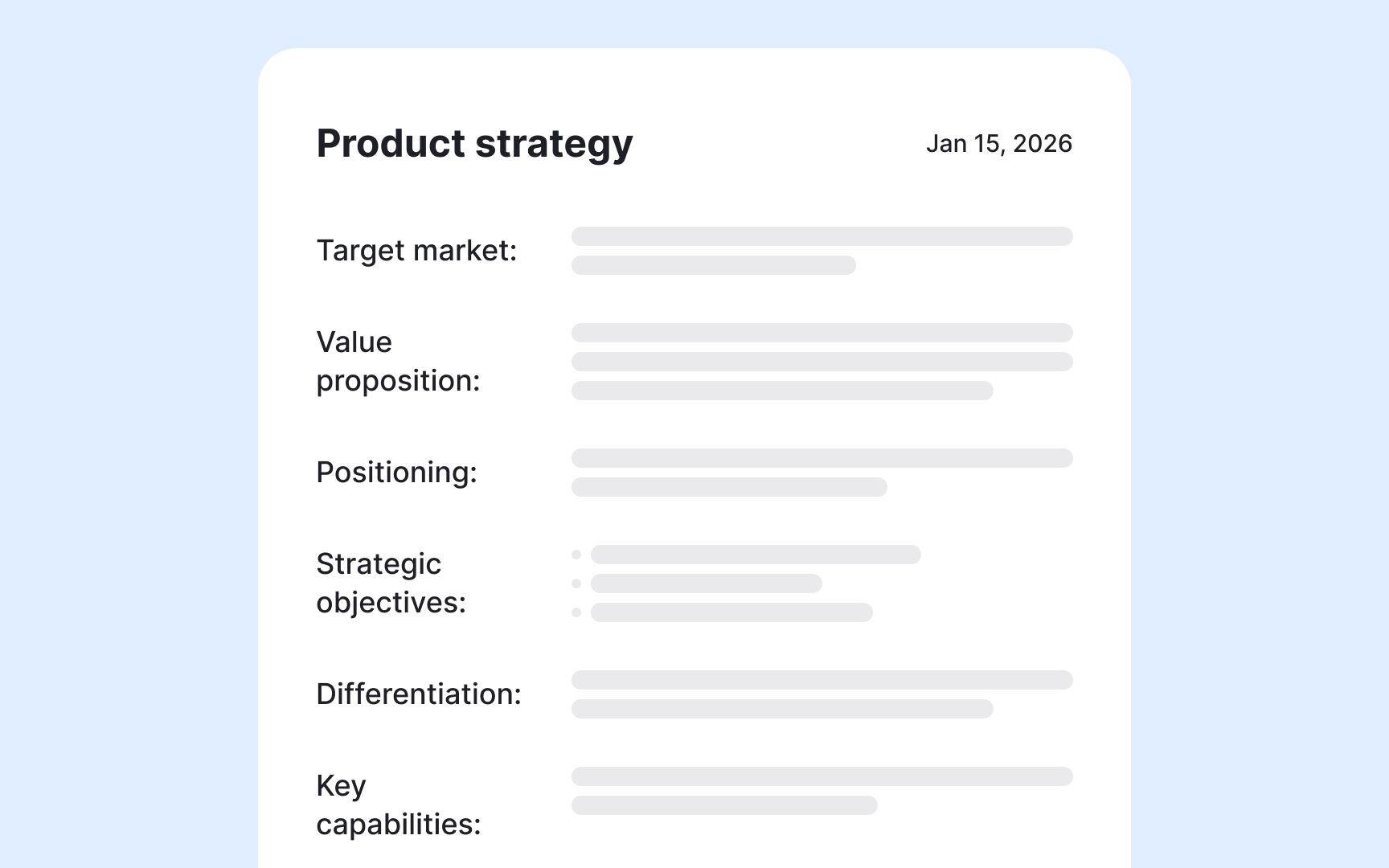
Task: Click the Target market label
Action: pos(416,251)
